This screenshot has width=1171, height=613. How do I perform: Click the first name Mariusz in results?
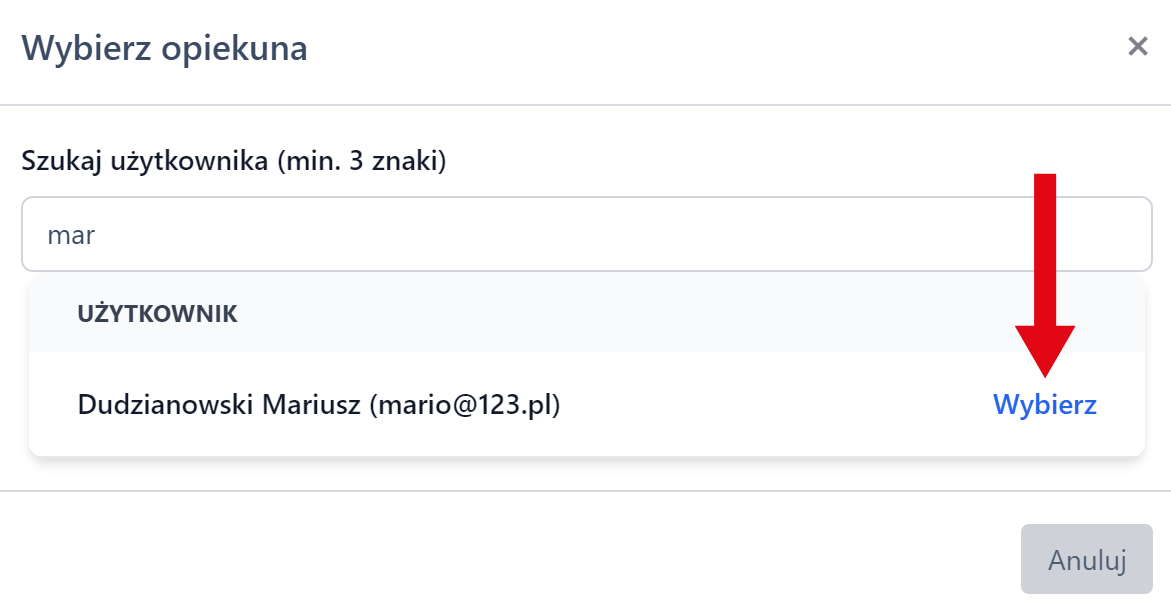coord(311,405)
